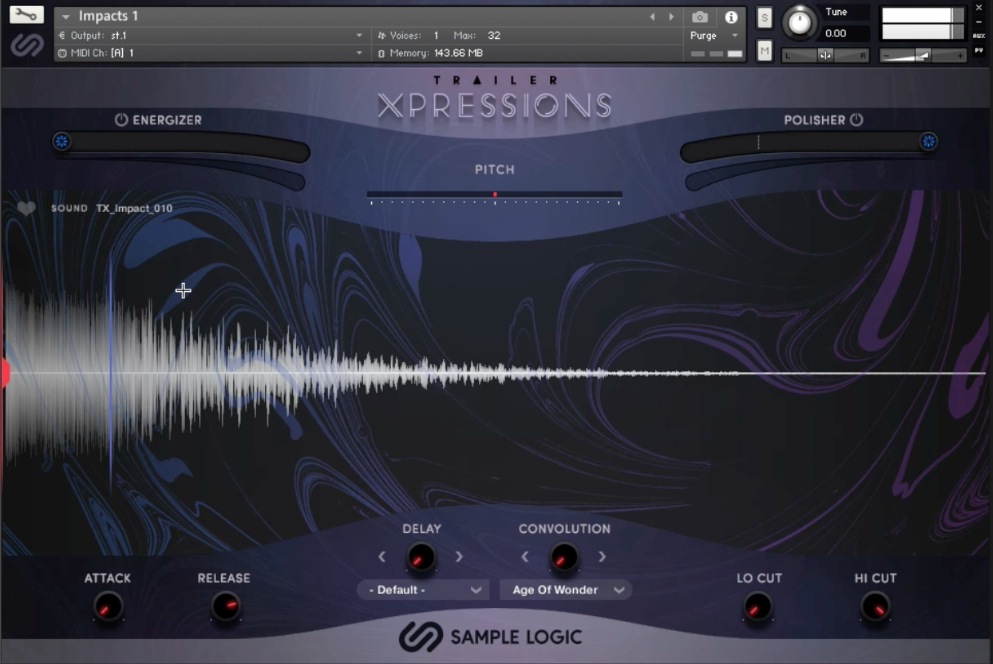This screenshot has height=664, width=993.
Task: Go to the previous Convolution preset arrow
Action: tap(525, 557)
